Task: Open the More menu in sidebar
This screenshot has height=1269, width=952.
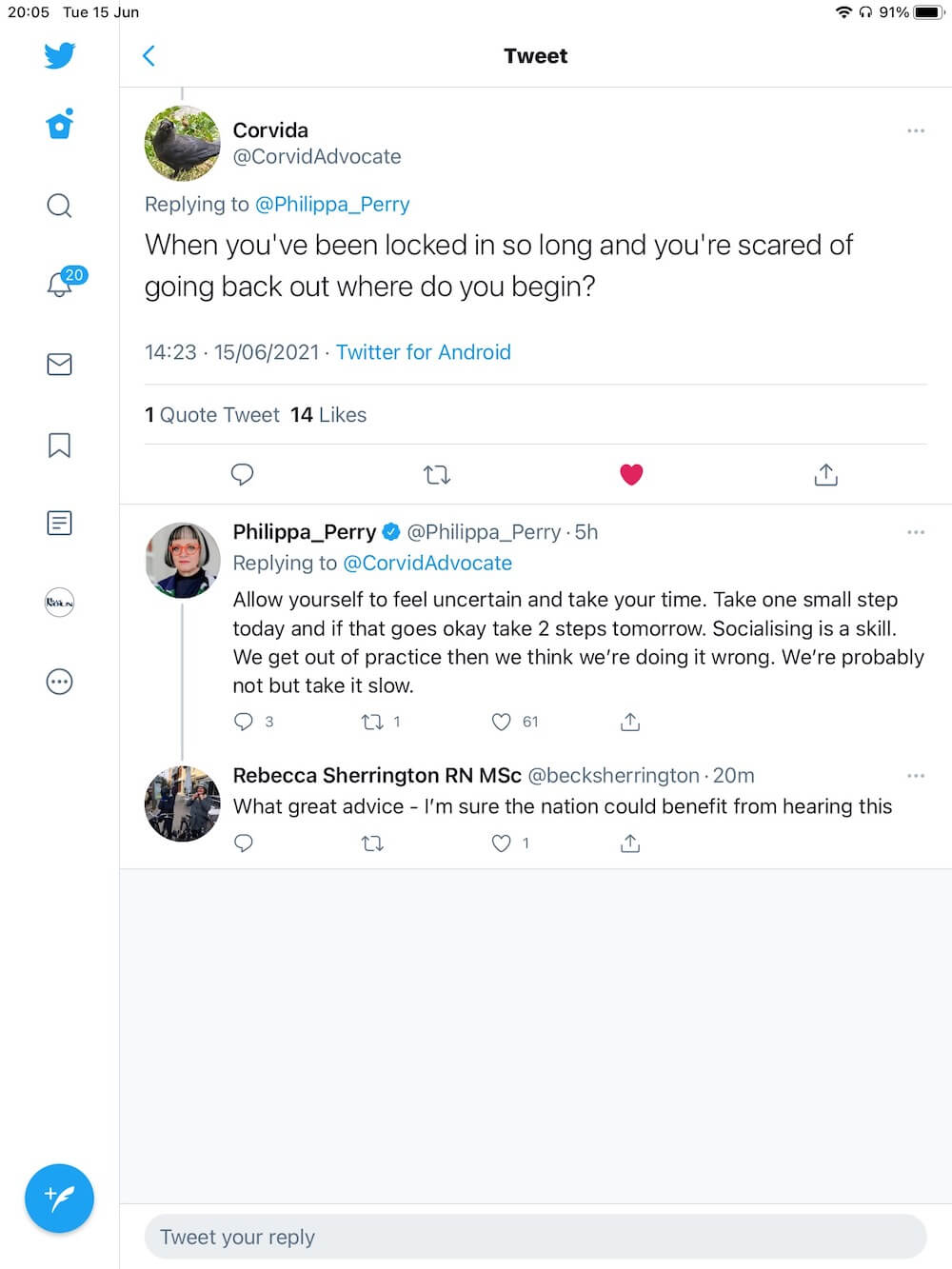Action: click(x=59, y=682)
